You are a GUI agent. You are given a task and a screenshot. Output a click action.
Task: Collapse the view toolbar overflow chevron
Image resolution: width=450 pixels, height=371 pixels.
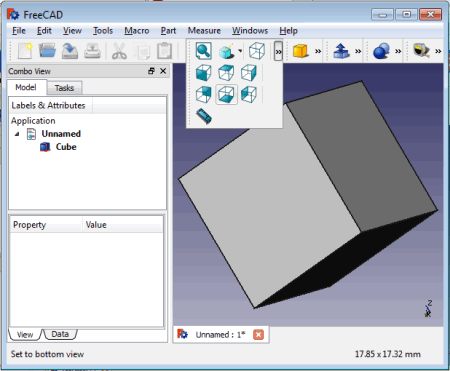(278, 51)
